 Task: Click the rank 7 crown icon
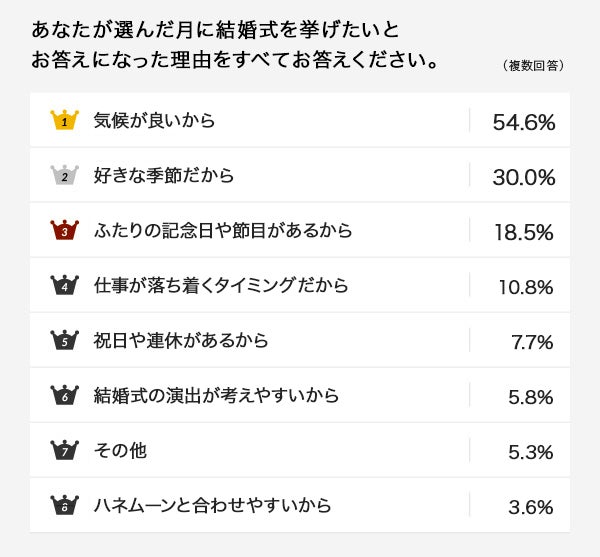64,450
